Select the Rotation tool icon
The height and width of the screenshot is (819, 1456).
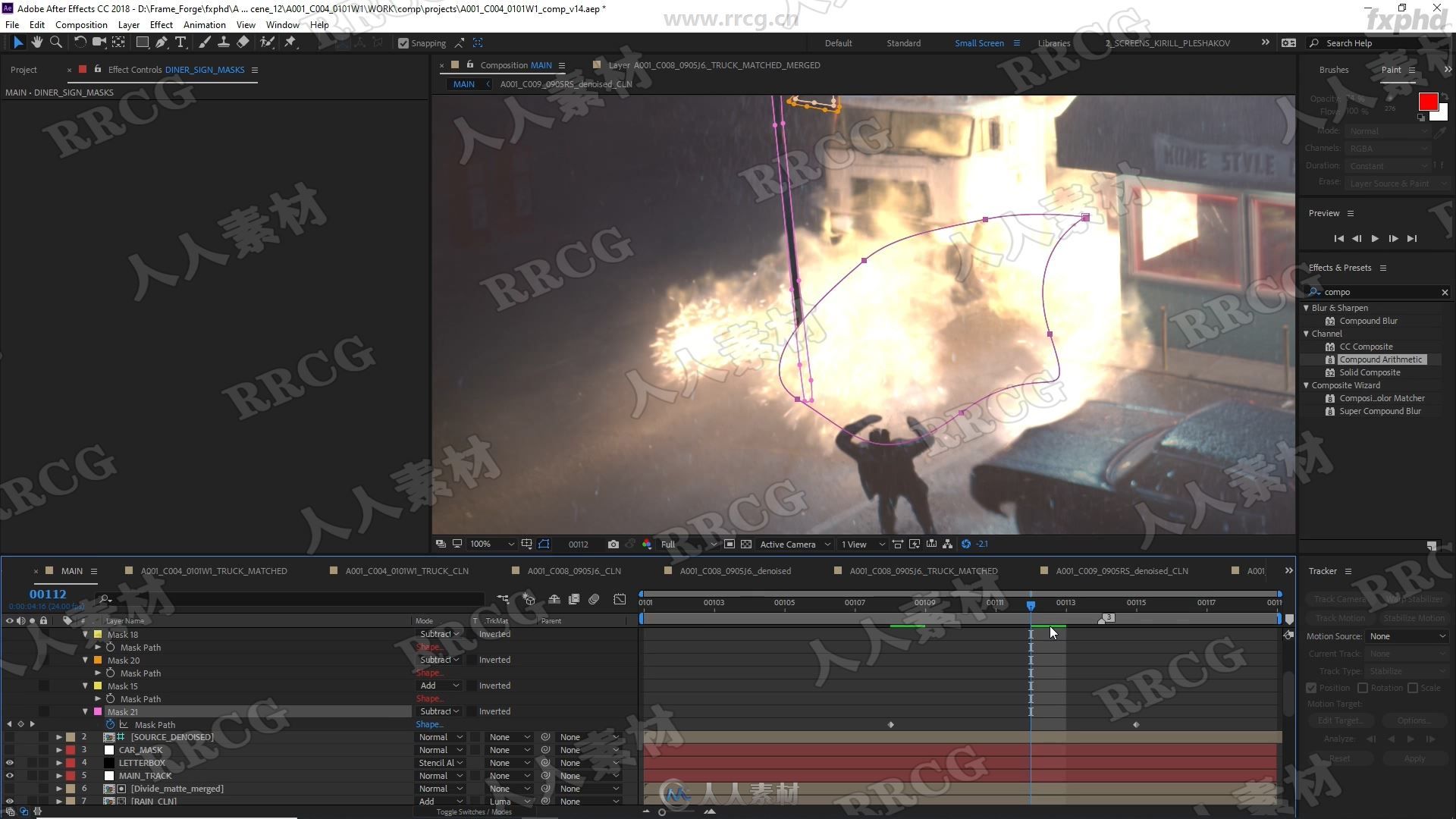click(78, 42)
